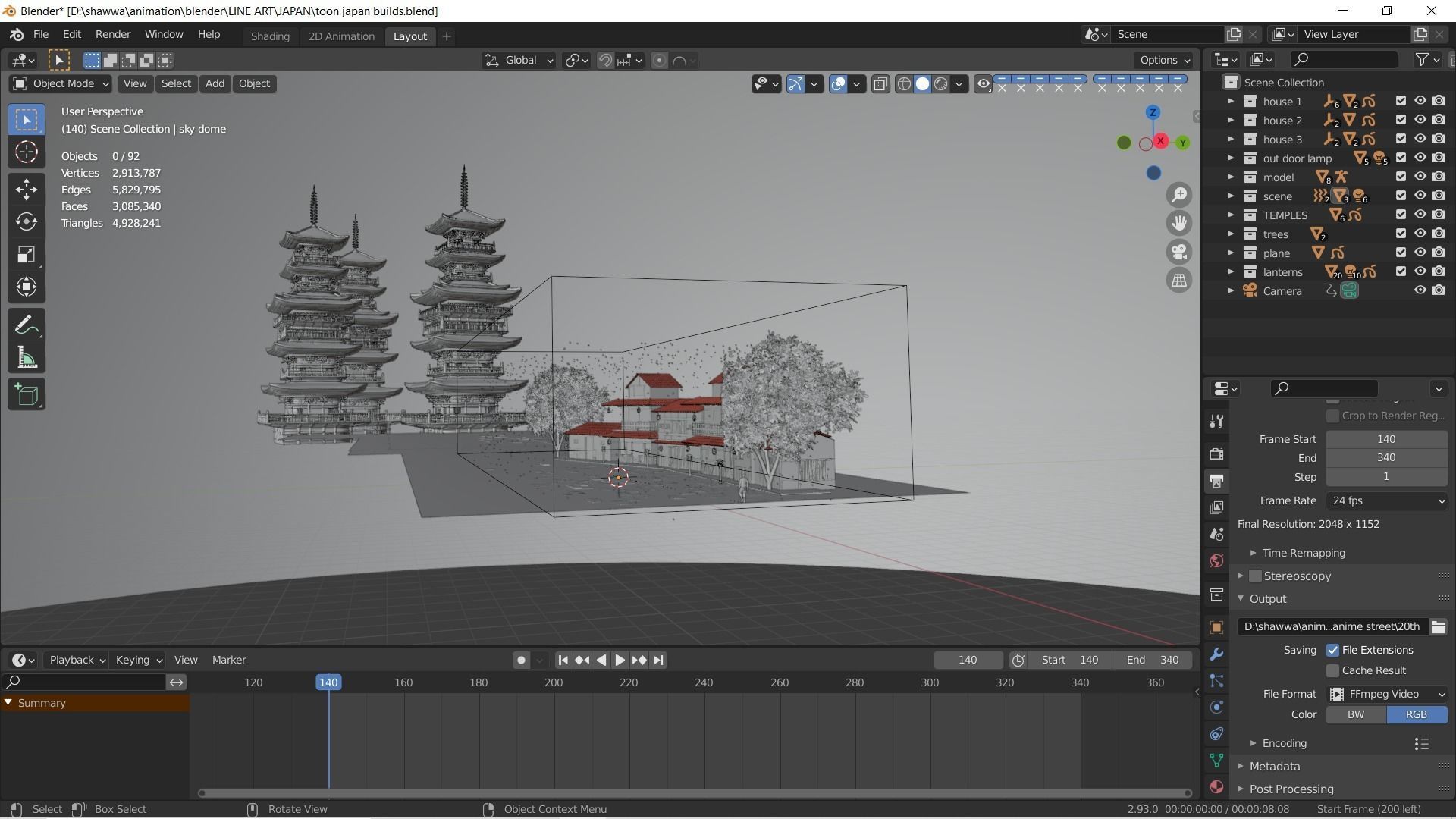Select the Measure tool
Image resolution: width=1456 pixels, height=819 pixels.
(27, 359)
